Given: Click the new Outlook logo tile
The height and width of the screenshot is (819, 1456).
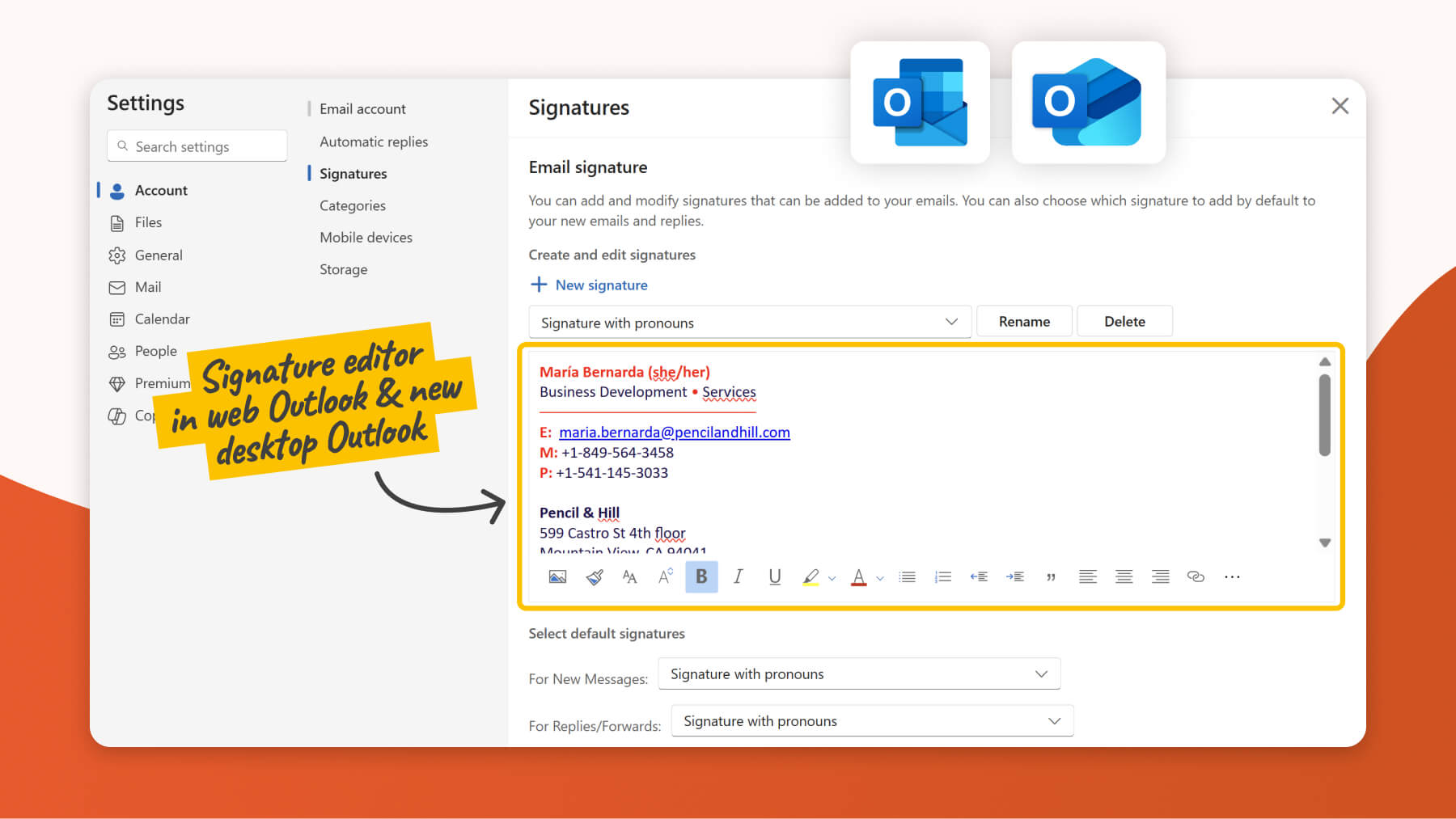Looking at the screenshot, I should [1088, 103].
